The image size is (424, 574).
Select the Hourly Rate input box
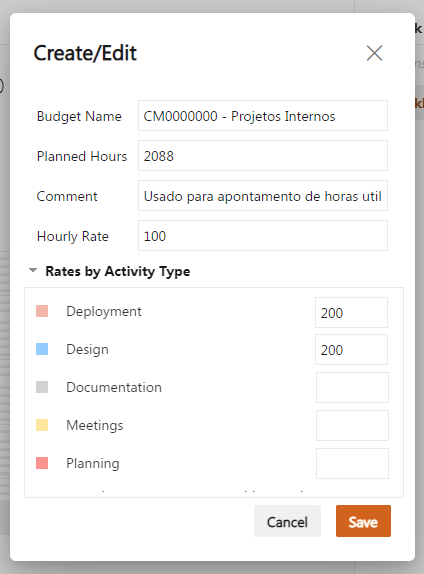click(x=263, y=235)
